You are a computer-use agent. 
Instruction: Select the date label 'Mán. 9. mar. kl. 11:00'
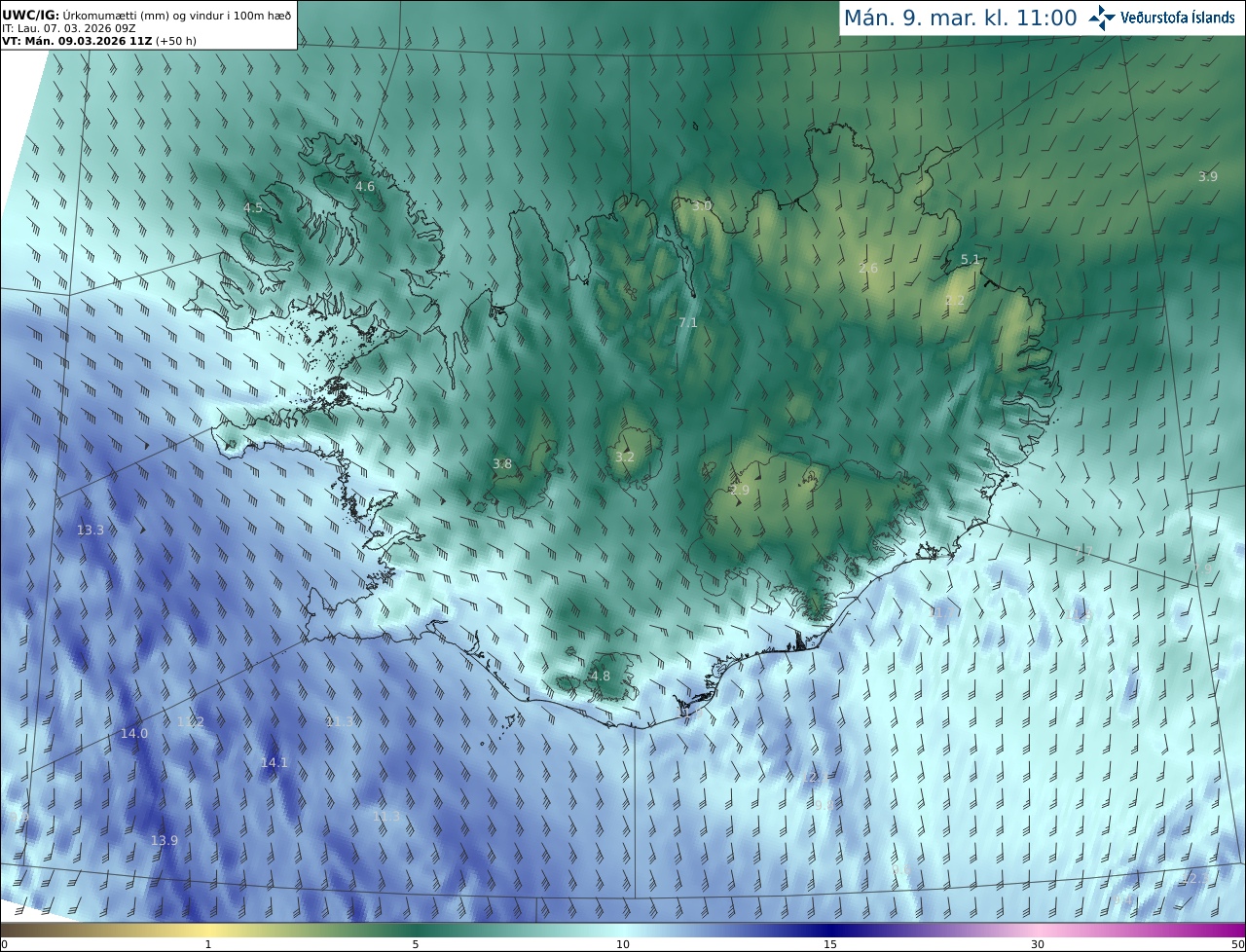(x=960, y=18)
